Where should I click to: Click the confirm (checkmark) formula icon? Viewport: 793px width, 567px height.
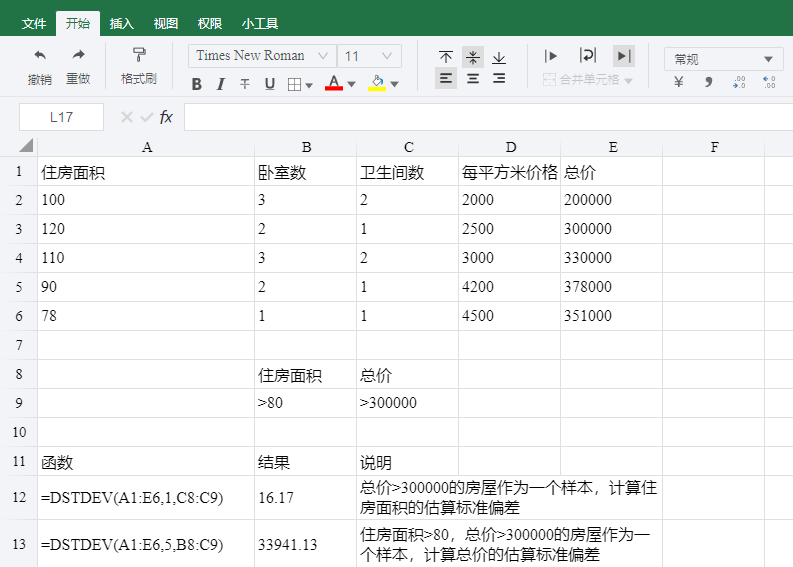[147, 117]
